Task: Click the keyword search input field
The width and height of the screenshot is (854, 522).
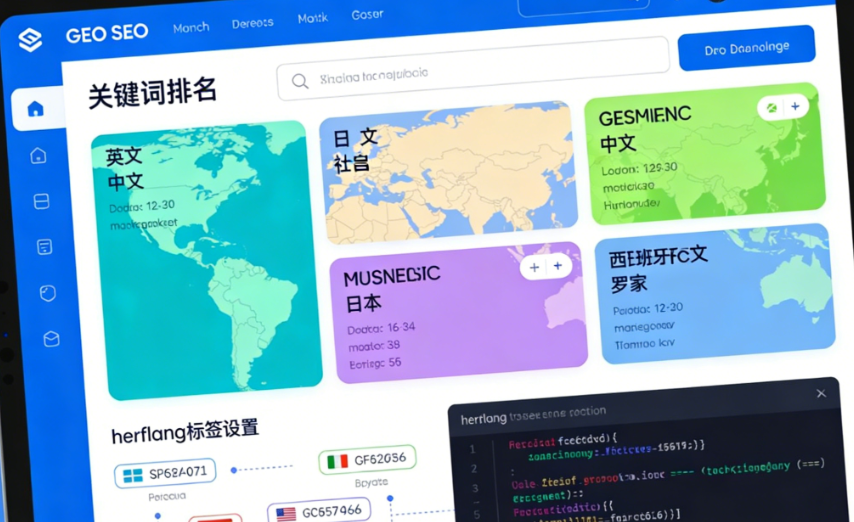Action: [x=473, y=69]
